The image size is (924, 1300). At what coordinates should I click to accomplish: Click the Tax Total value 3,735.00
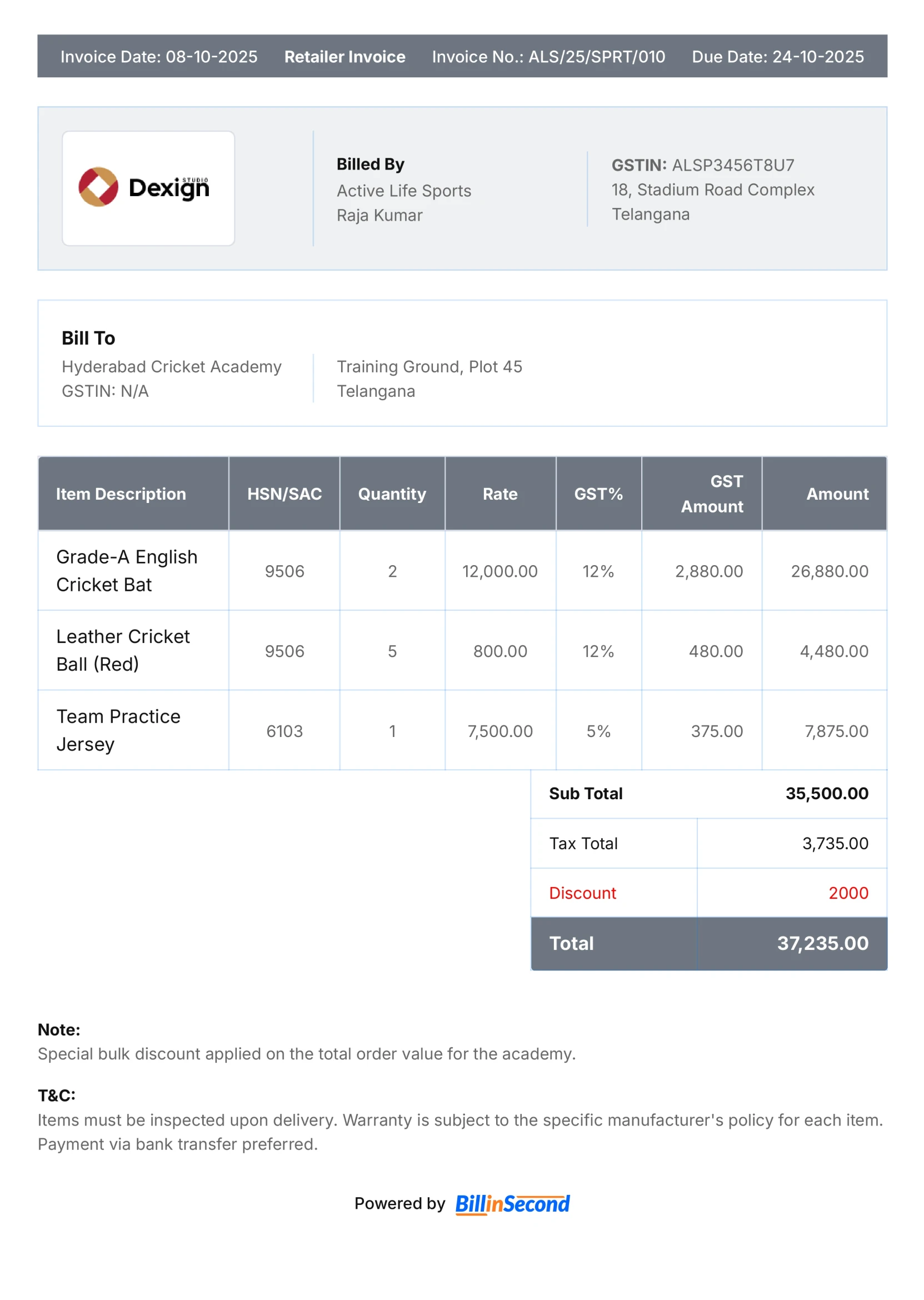click(x=835, y=843)
